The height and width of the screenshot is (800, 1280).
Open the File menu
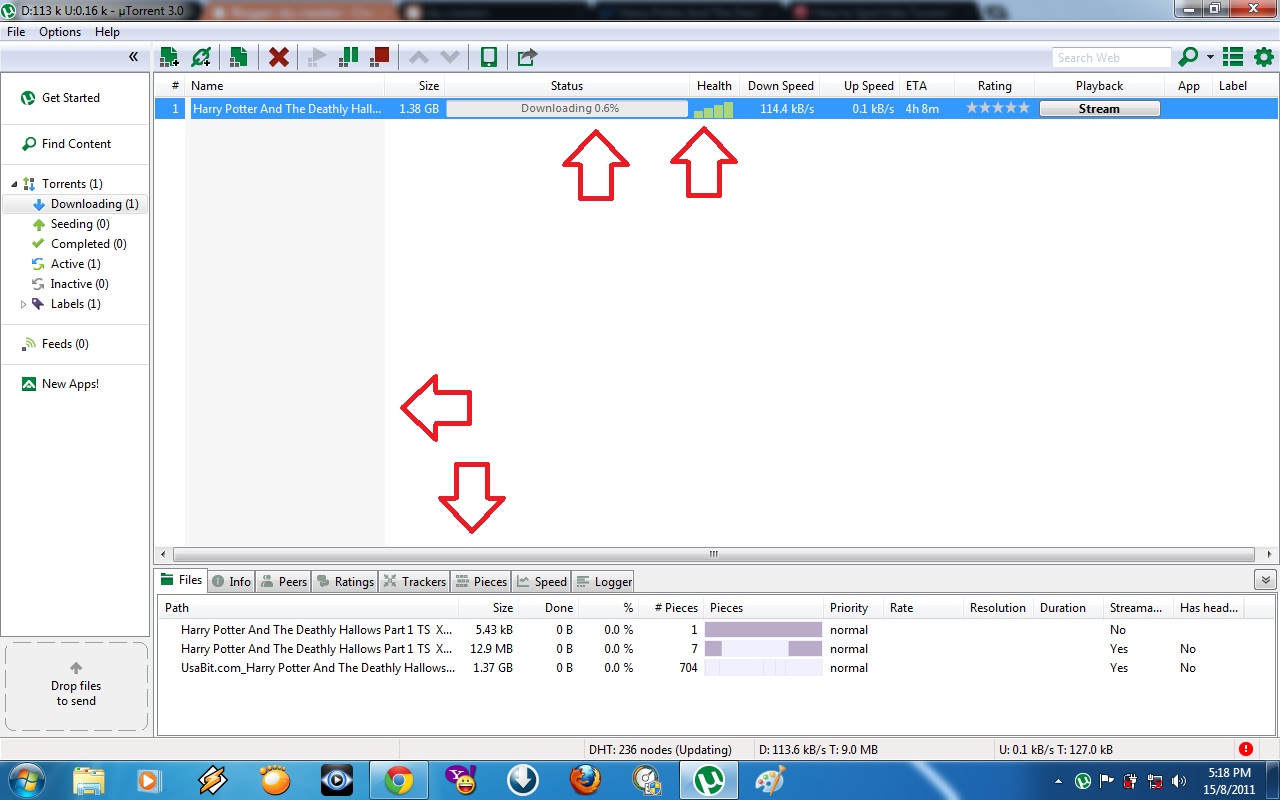pyautogui.click(x=16, y=32)
